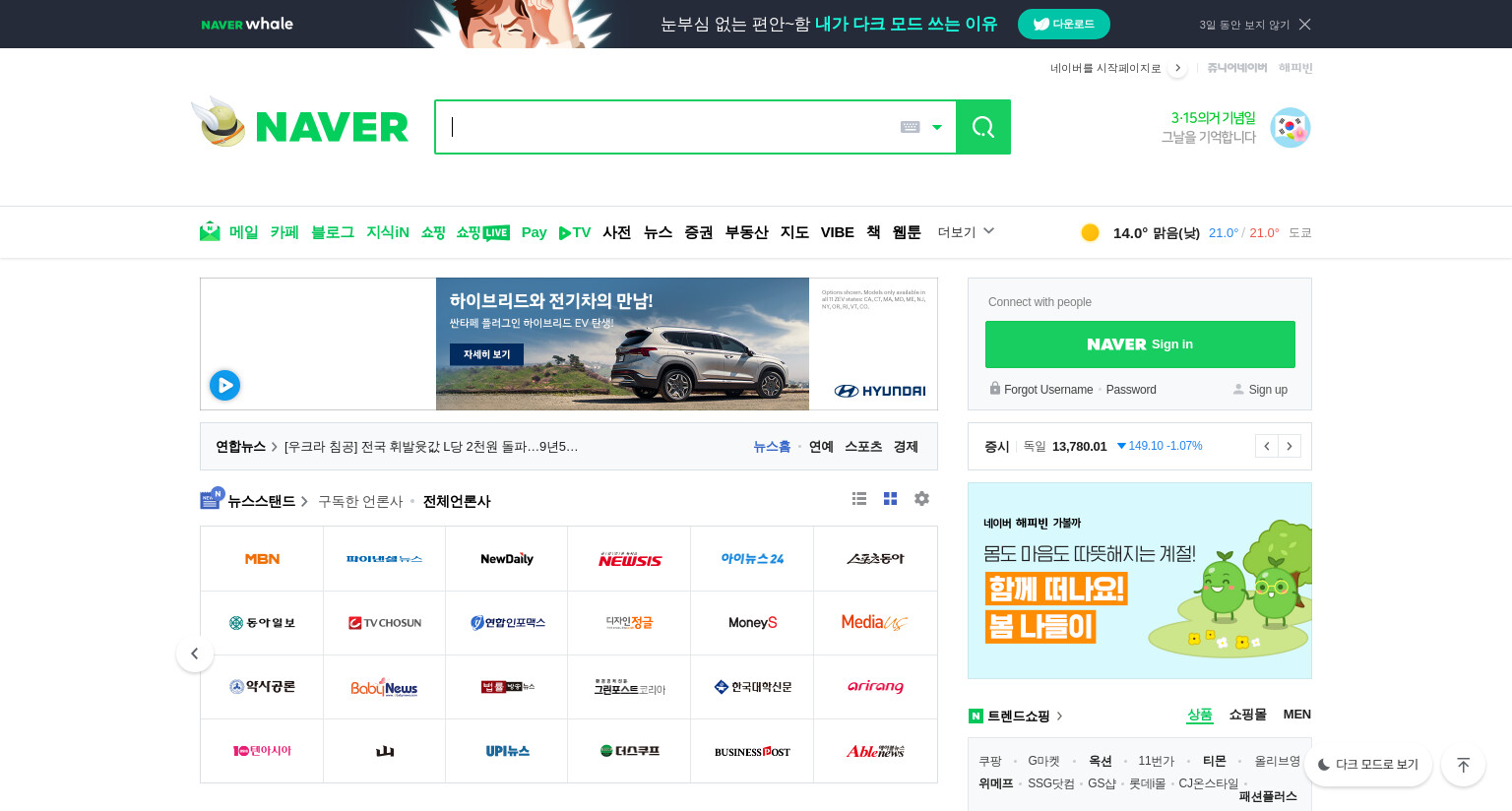Open 스포츠 news section
The width and height of the screenshot is (1512, 811).
pyautogui.click(x=863, y=447)
